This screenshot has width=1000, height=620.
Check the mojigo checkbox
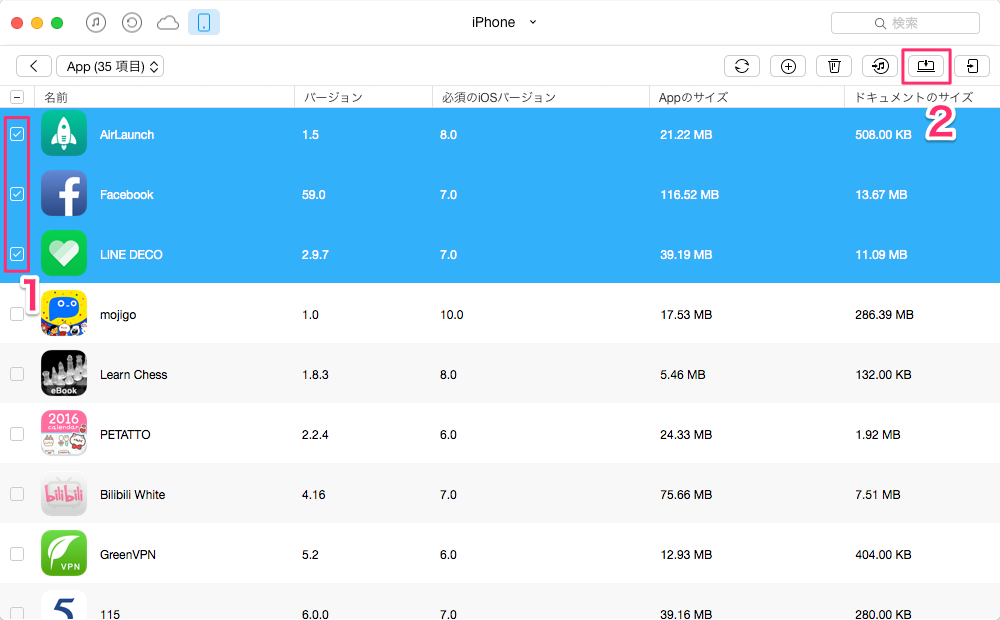(x=17, y=314)
